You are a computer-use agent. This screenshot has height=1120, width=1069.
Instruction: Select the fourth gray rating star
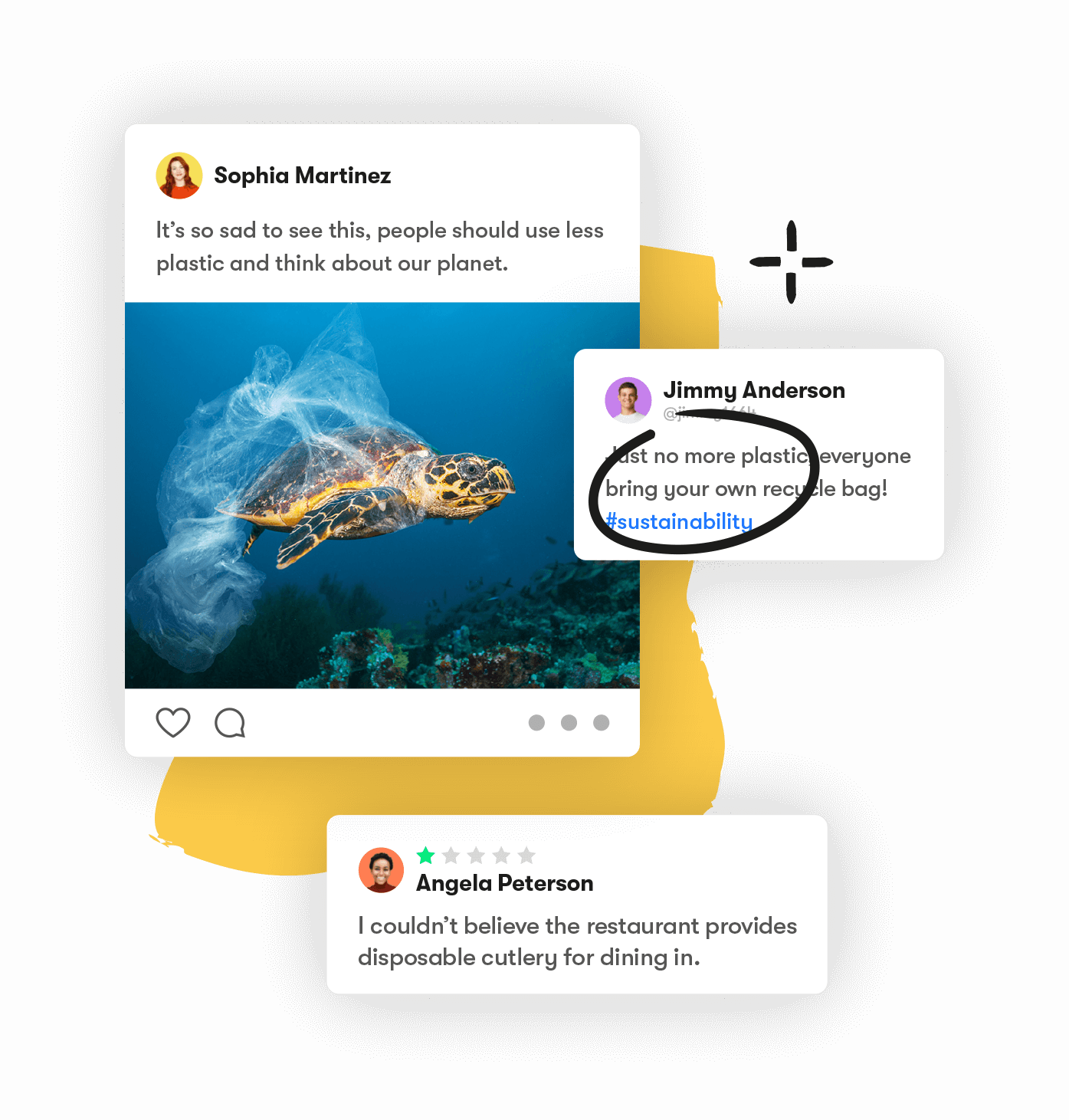[x=501, y=856]
